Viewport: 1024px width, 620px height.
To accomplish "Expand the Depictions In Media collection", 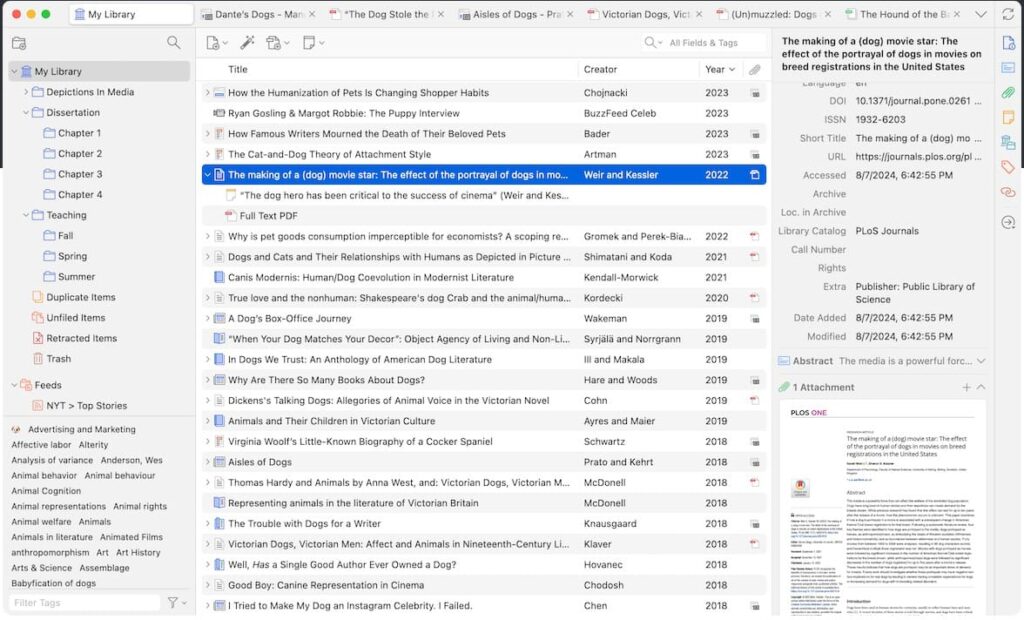I will click(x=27, y=92).
